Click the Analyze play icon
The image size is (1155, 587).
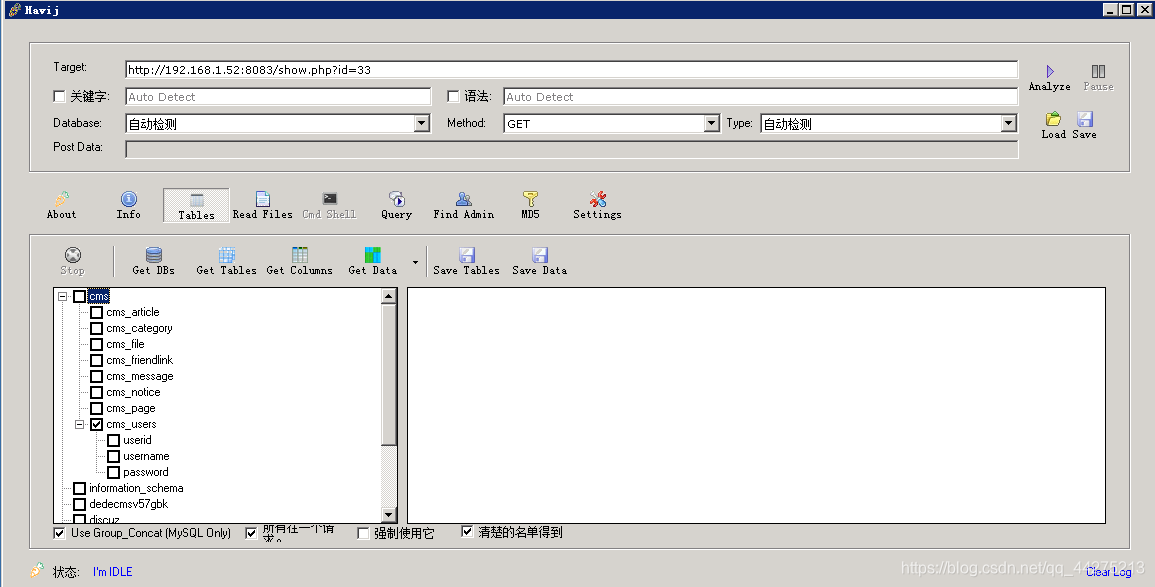[1050, 71]
